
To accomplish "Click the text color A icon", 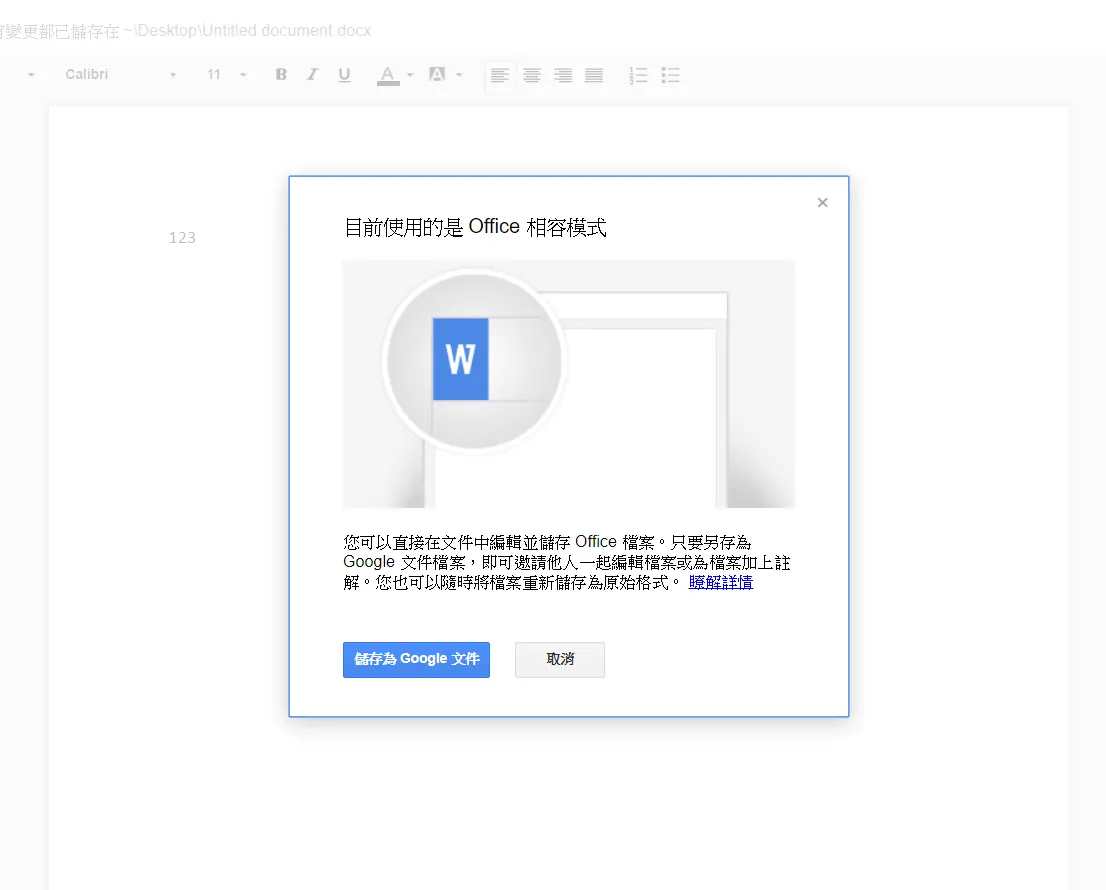I will [x=388, y=75].
